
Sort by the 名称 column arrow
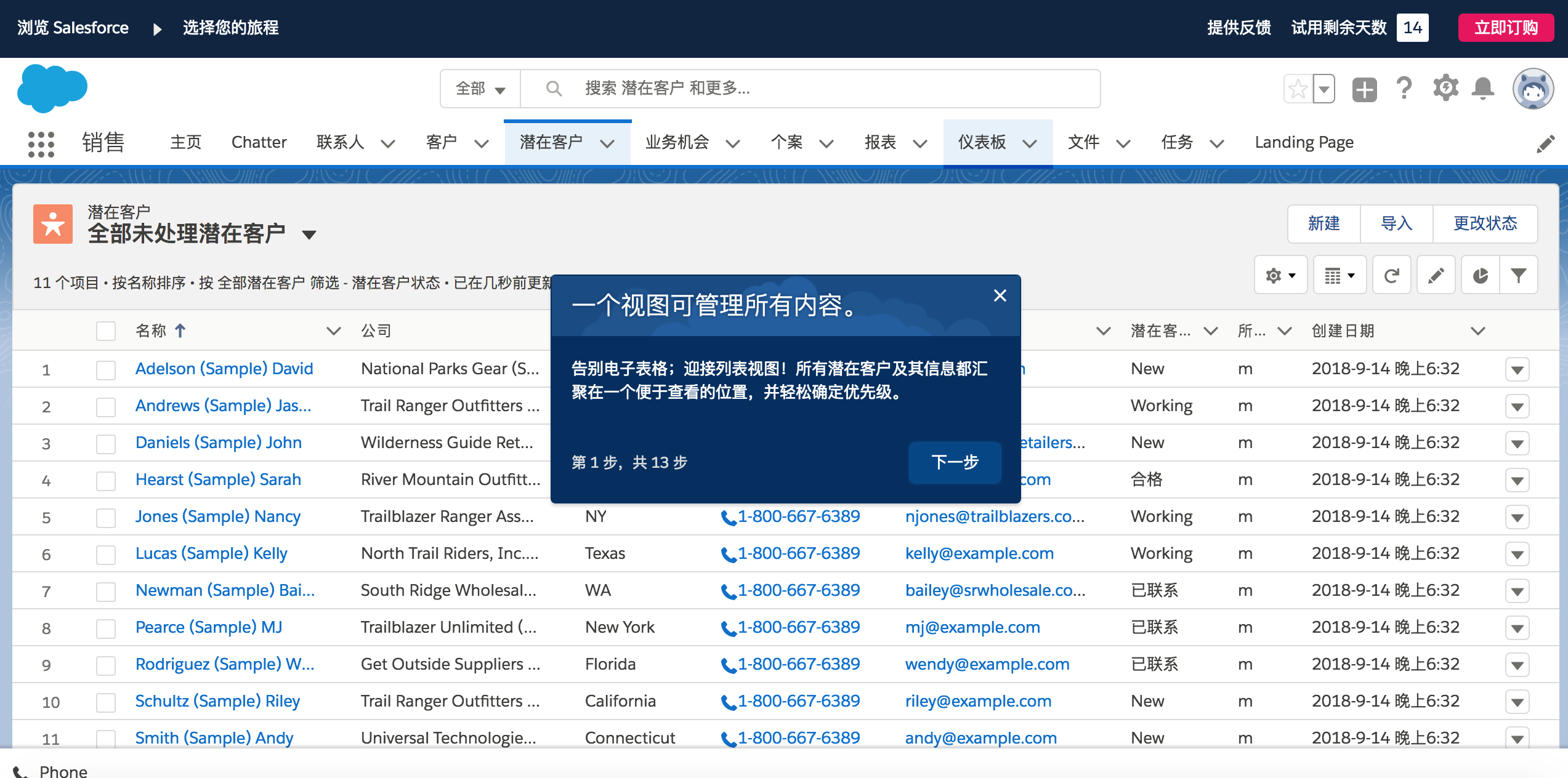[x=180, y=331]
